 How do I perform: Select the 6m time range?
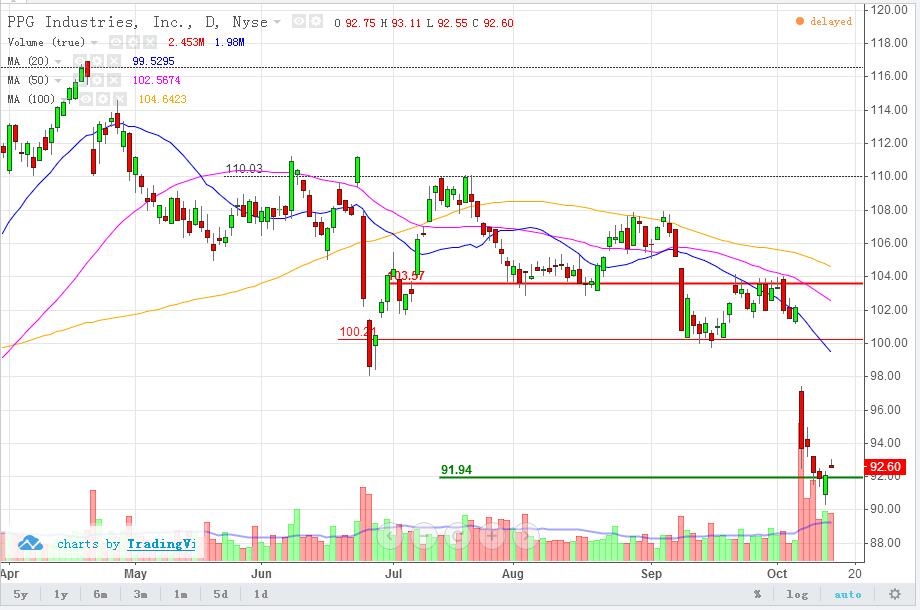tap(100, 594)
